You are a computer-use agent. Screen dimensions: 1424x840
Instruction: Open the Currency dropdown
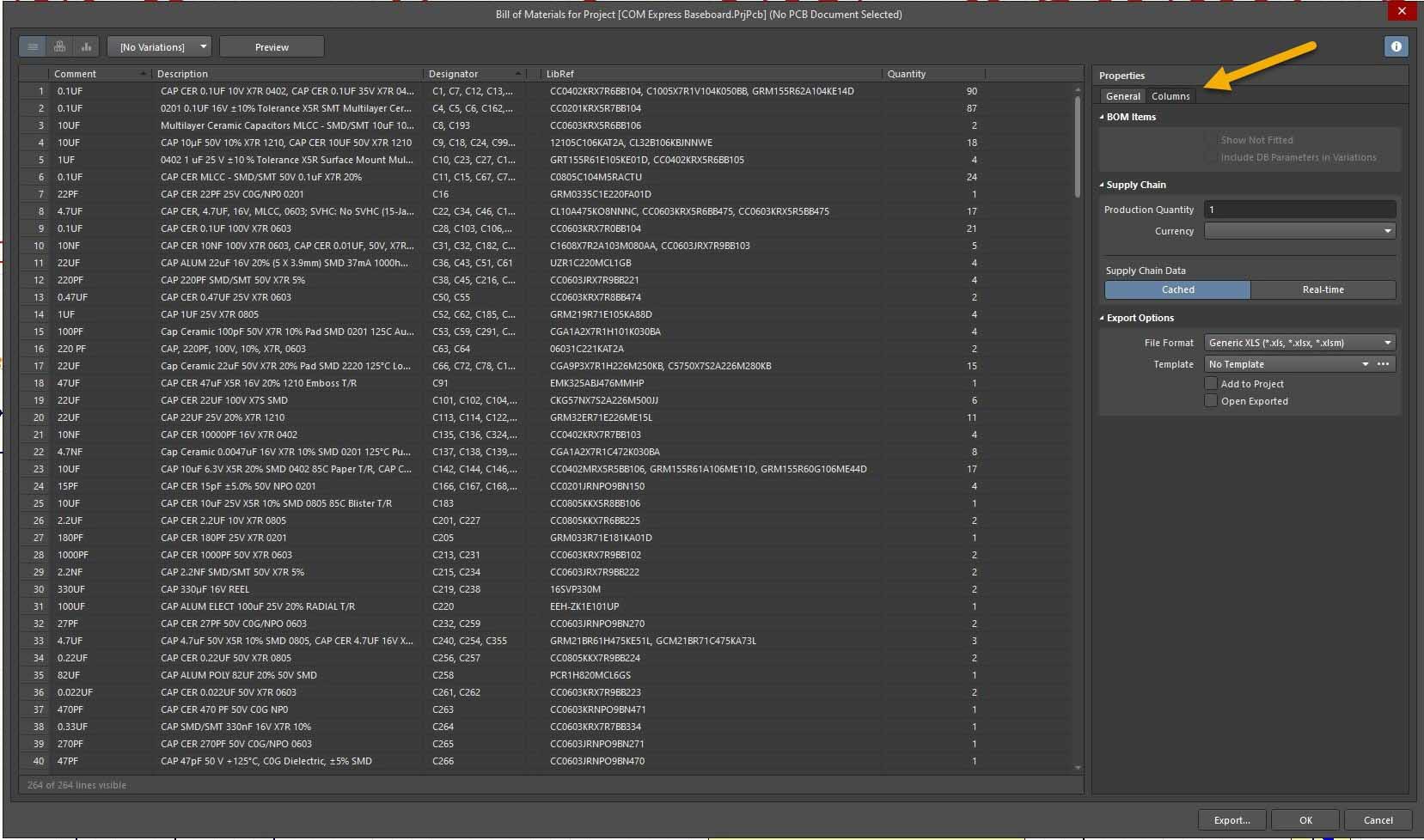pos(1299,231)
